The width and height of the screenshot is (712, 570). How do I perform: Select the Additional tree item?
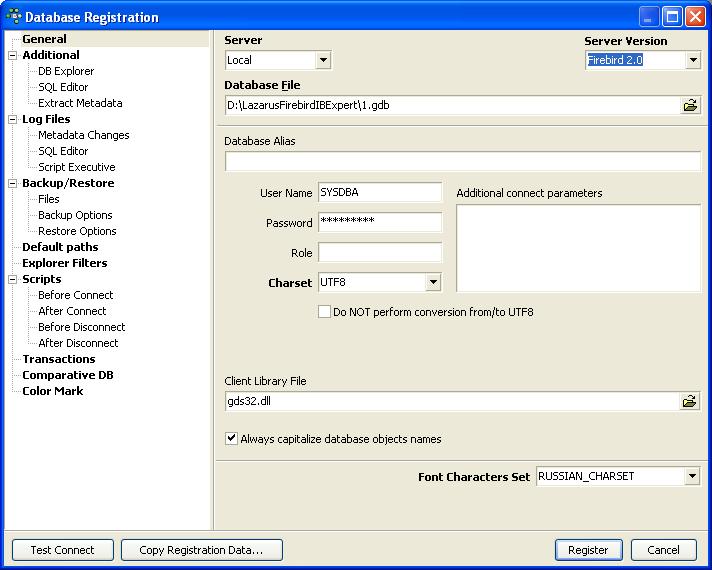click(51, 55)
